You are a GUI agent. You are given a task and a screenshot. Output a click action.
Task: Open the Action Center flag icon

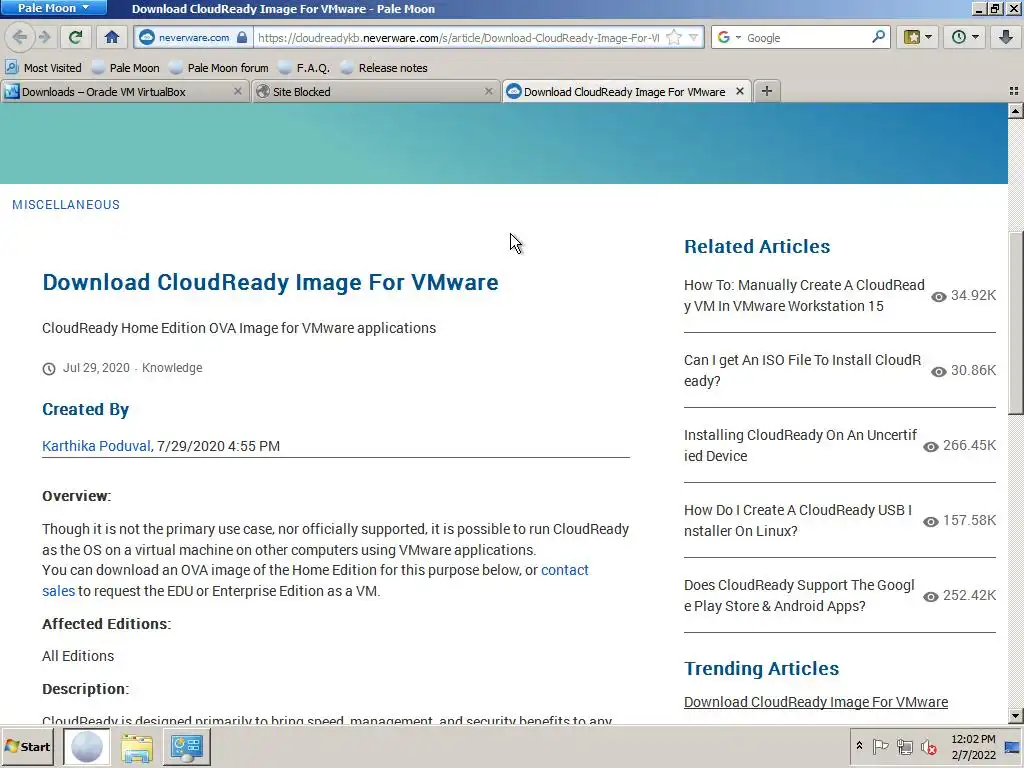point(880,746)
